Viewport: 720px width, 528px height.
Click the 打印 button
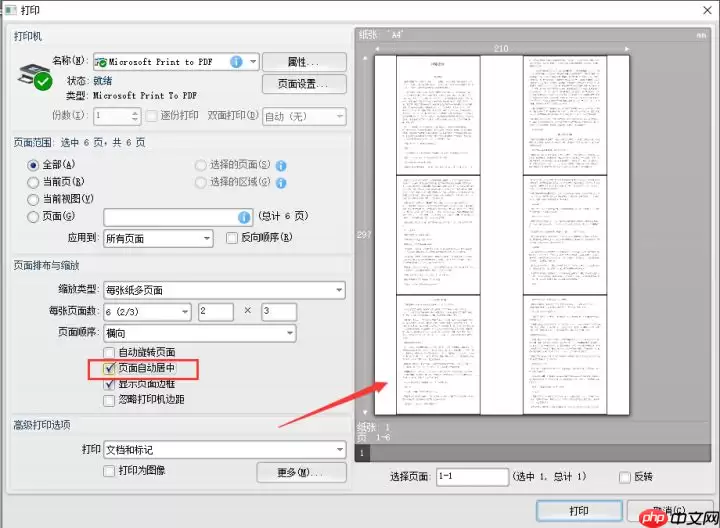pos(579,511)
